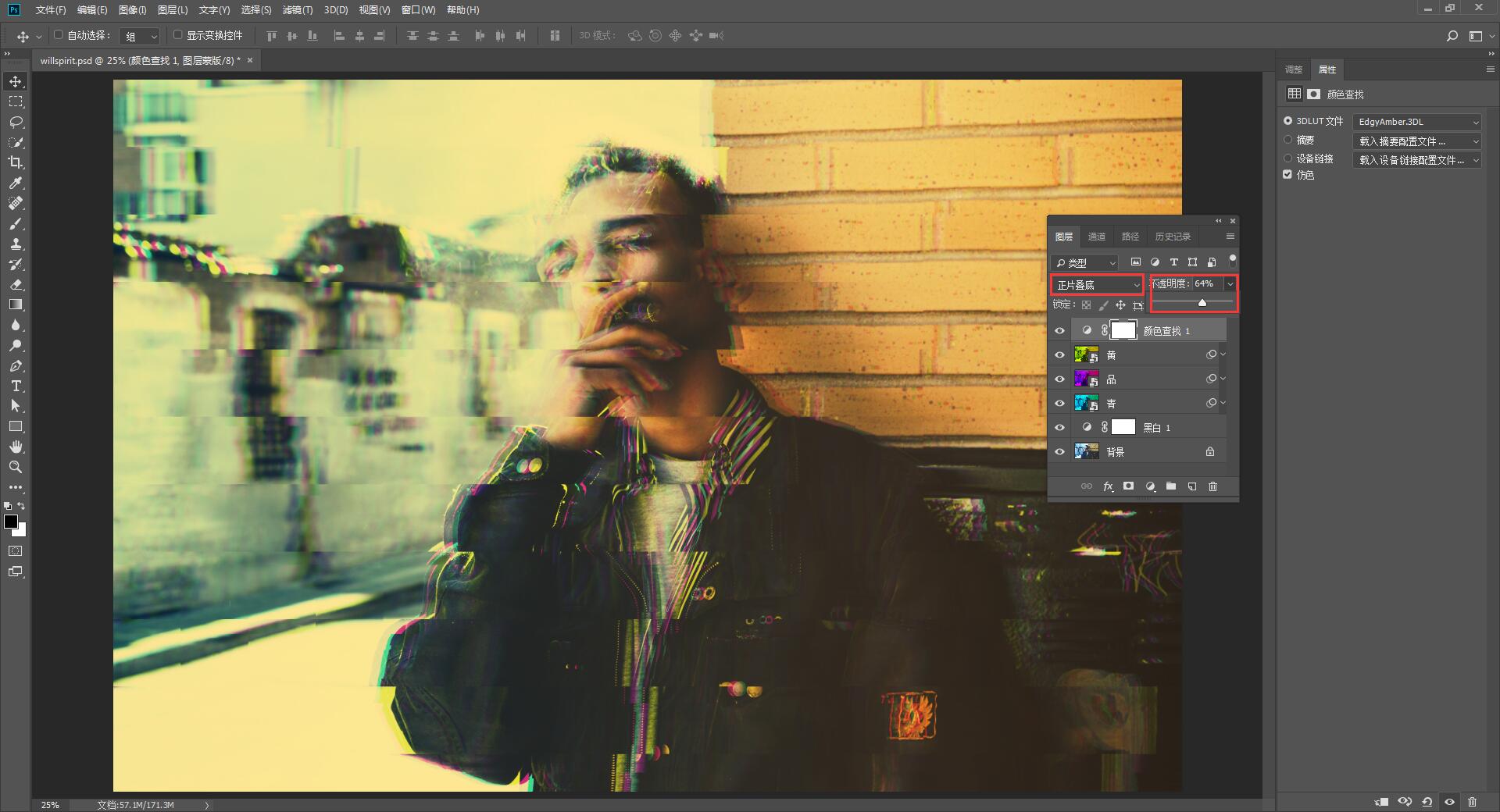Select the Path Selection tool
Viewport: 1500px width, 812px height.
[16, 406]
